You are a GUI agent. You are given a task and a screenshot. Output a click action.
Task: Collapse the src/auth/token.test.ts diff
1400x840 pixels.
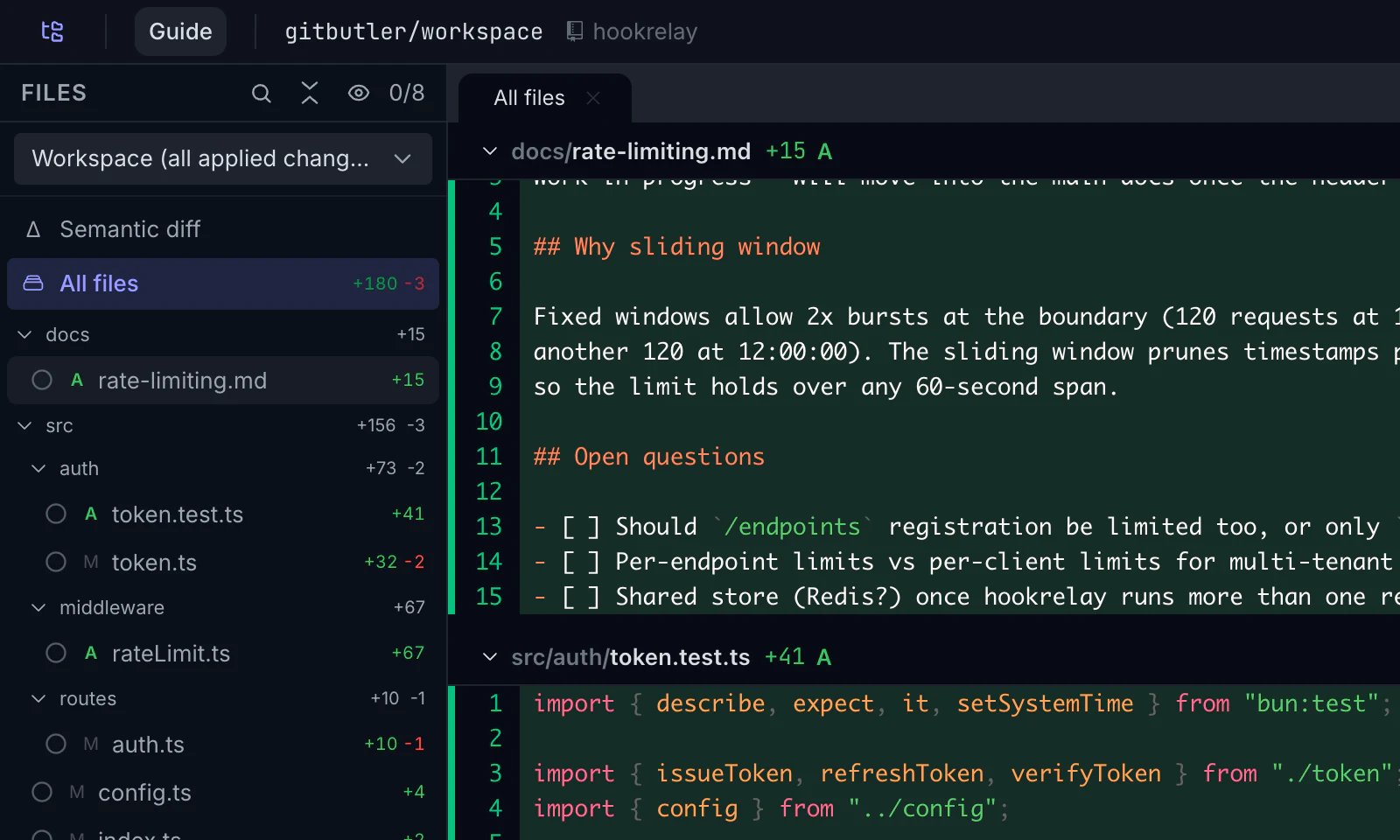click(x=490, y=657)
